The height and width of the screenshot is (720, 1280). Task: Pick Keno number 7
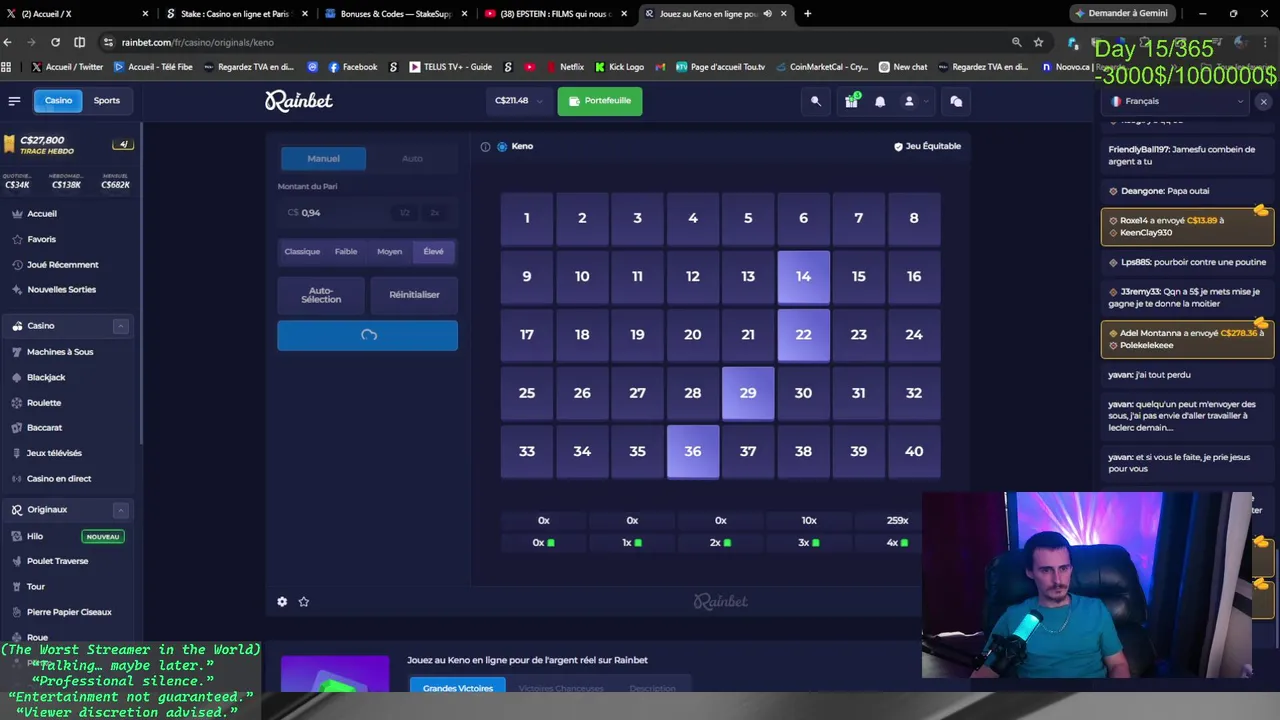(858, 218)
